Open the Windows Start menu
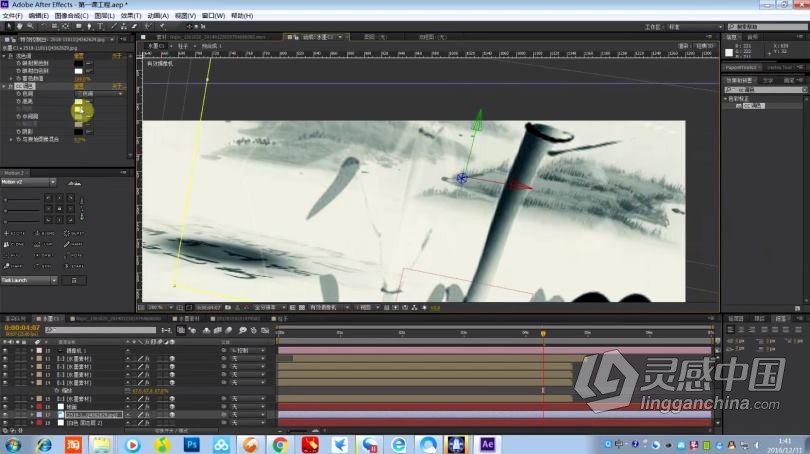810x454 pixels. [12, 445]
